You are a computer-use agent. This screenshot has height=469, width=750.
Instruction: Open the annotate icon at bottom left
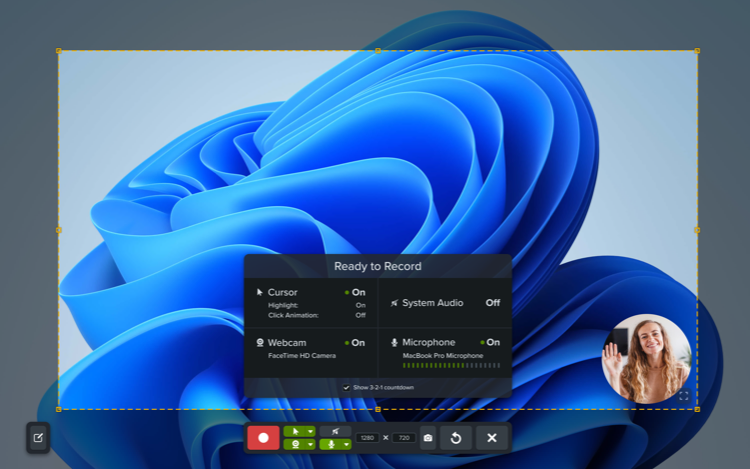point(38,437)
